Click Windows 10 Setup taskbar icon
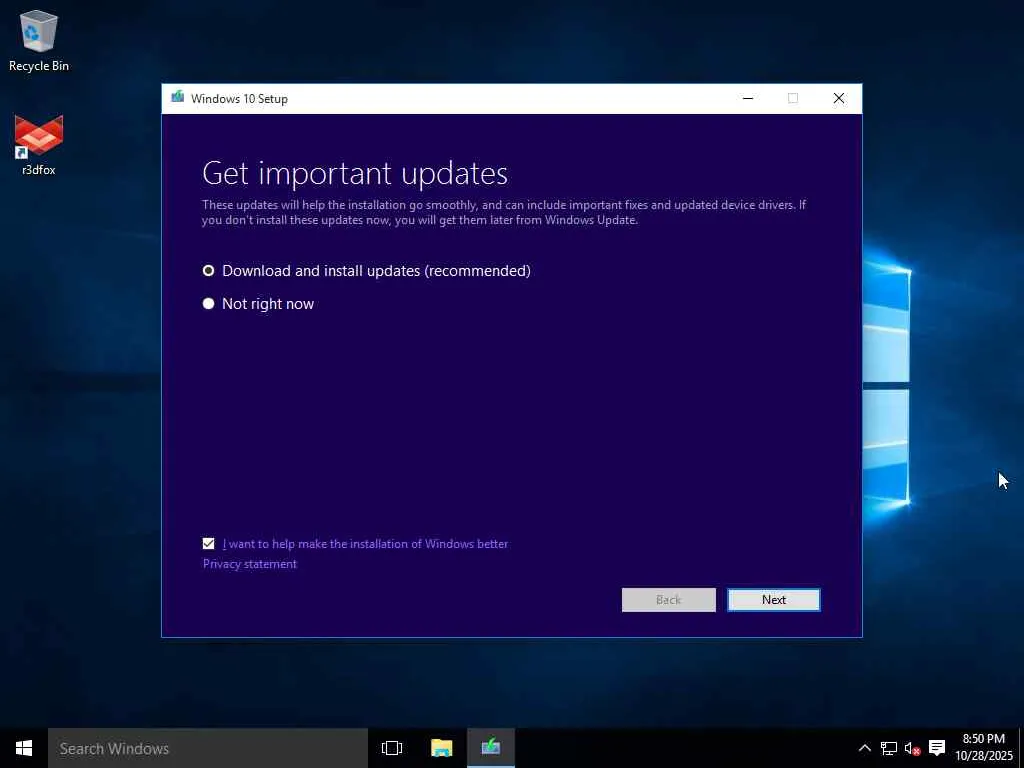The image size is (1024, 768). (x=491, y=748)
